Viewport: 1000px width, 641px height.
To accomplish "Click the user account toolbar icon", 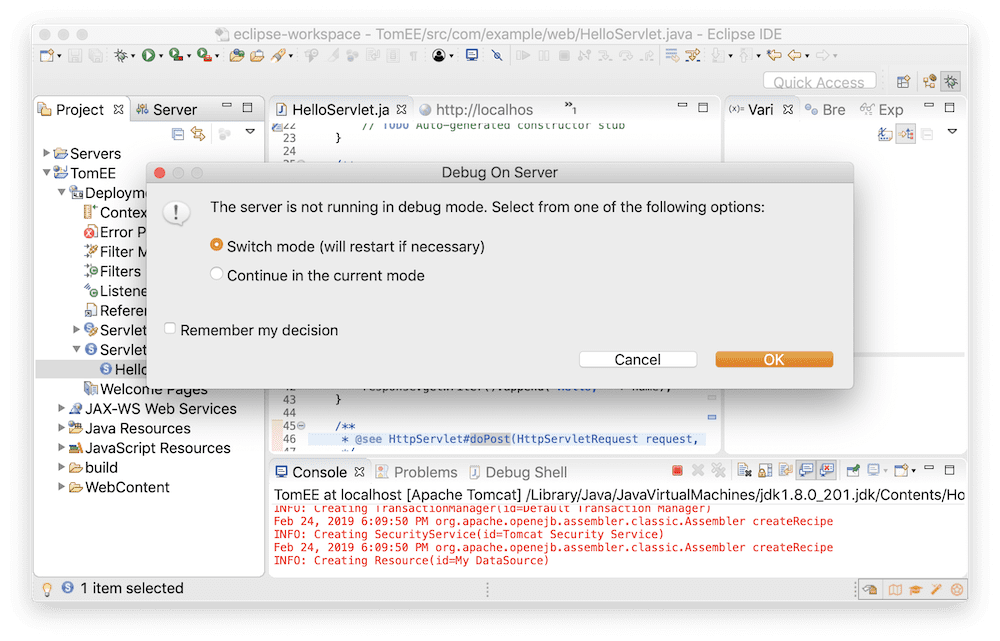I will [x=439, y=55].
